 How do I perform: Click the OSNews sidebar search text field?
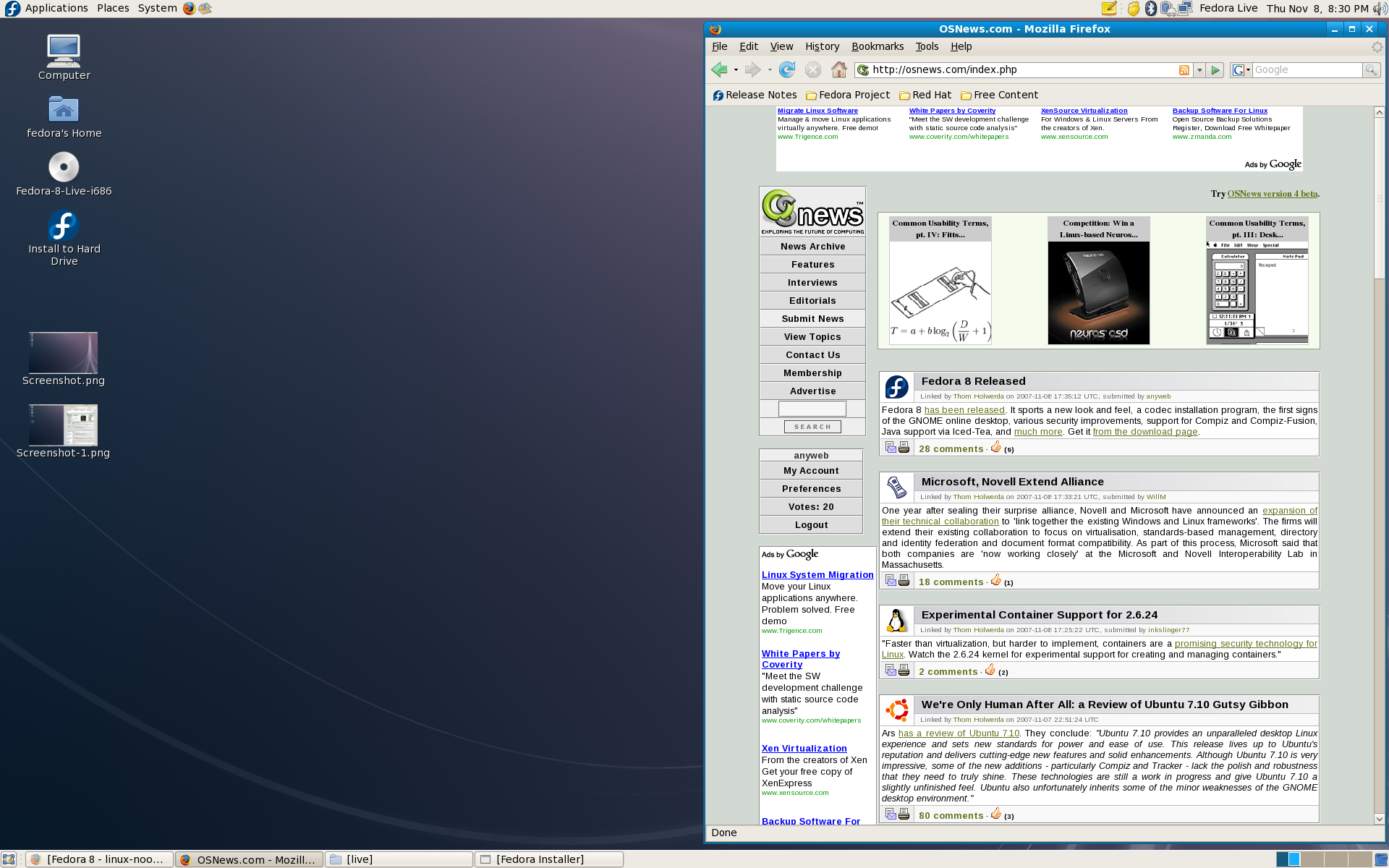[812, 409]
